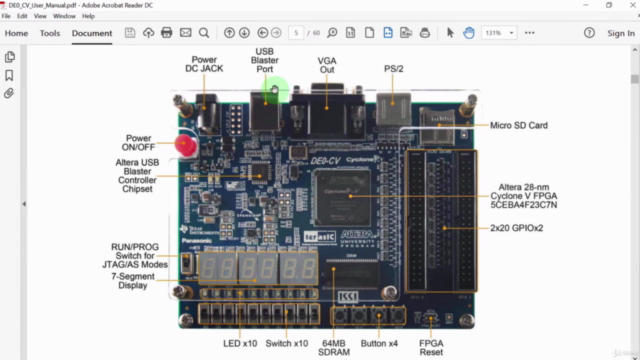640x360 pixels.
Task: Click the '64MB SDRAM' label
Action: coord(333,348)
